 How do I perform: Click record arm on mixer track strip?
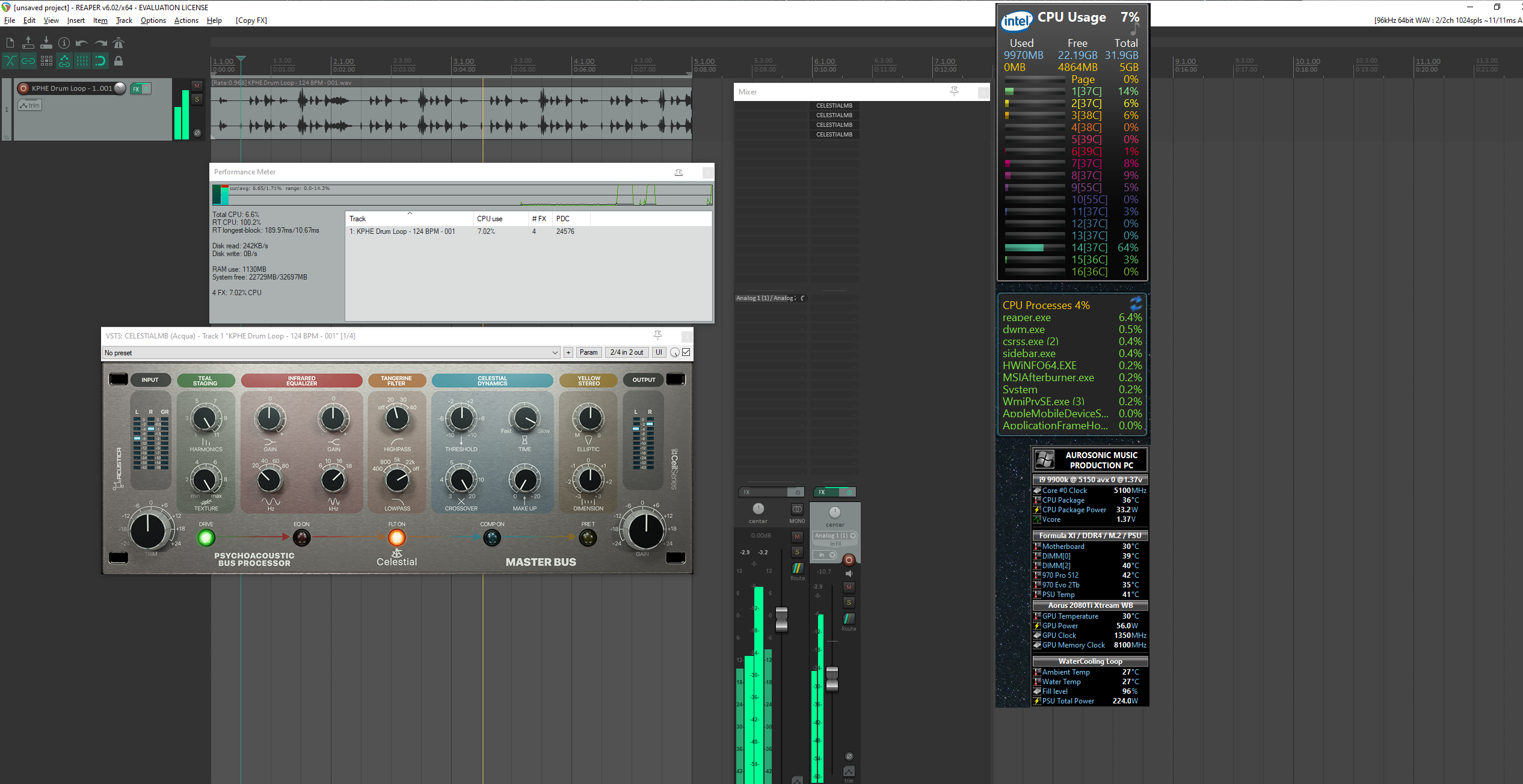[849, 560]
